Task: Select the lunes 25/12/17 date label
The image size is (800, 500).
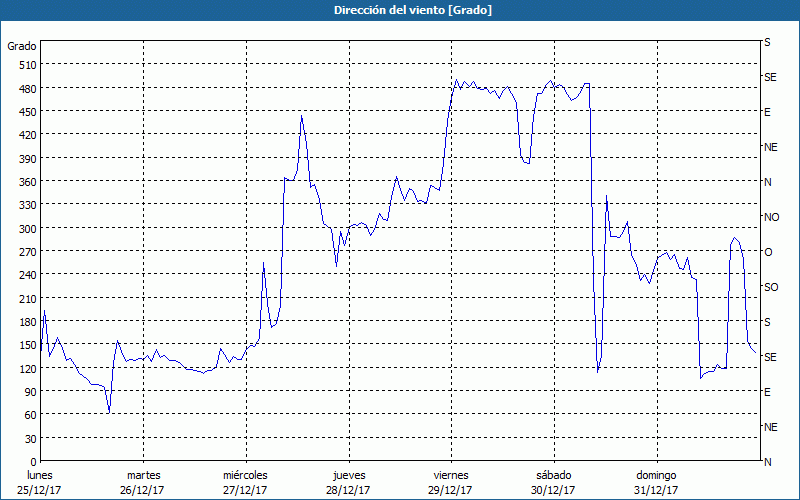Action: click(x=40, y=482)
